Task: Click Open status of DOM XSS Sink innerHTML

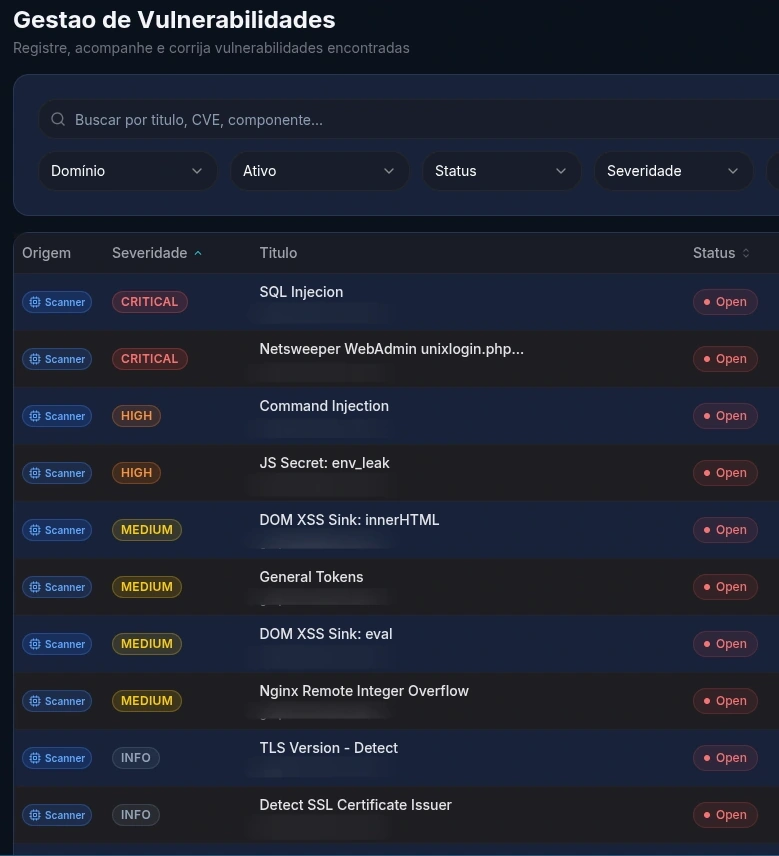Action: pos(725,530)
